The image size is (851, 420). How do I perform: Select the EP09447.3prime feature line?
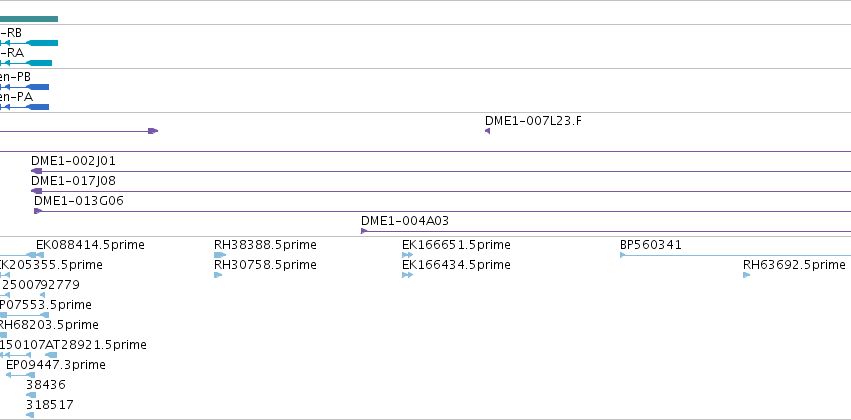click(x=20, y=375)
